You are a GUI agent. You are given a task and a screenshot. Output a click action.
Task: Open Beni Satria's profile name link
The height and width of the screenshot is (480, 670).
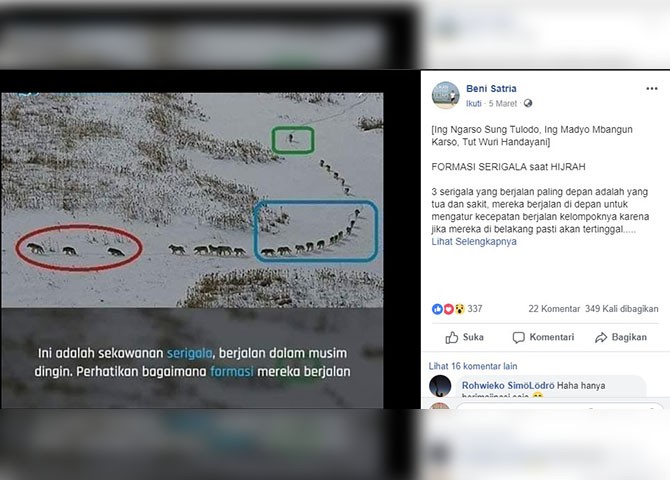click(x=491, y=88)
